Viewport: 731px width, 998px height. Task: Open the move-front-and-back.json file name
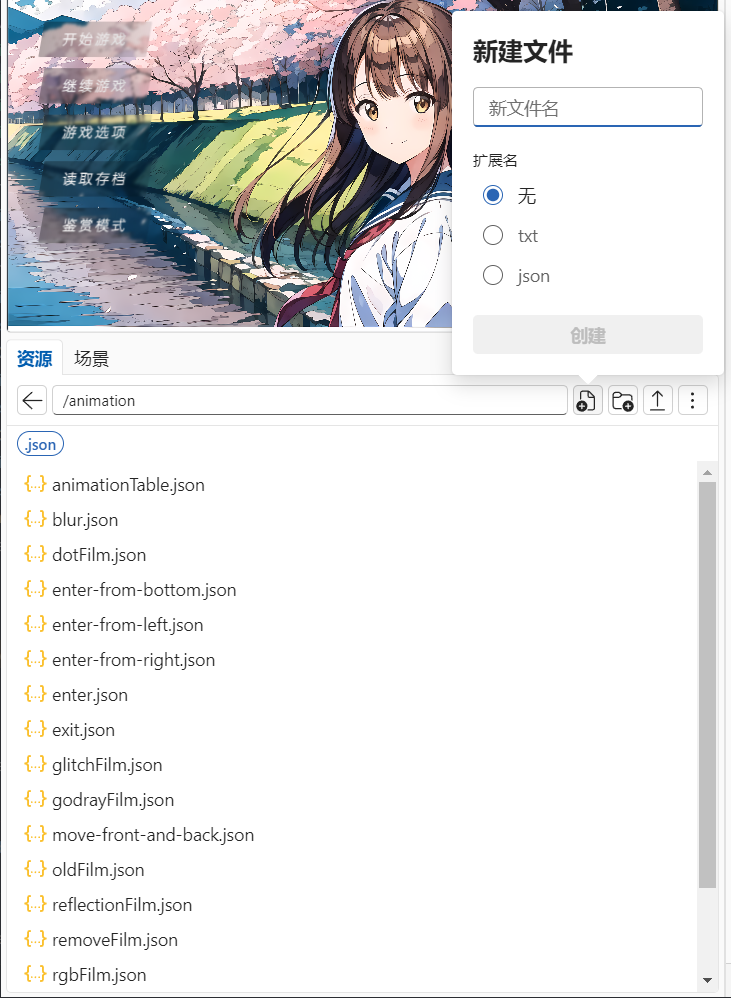pos(153,835)
